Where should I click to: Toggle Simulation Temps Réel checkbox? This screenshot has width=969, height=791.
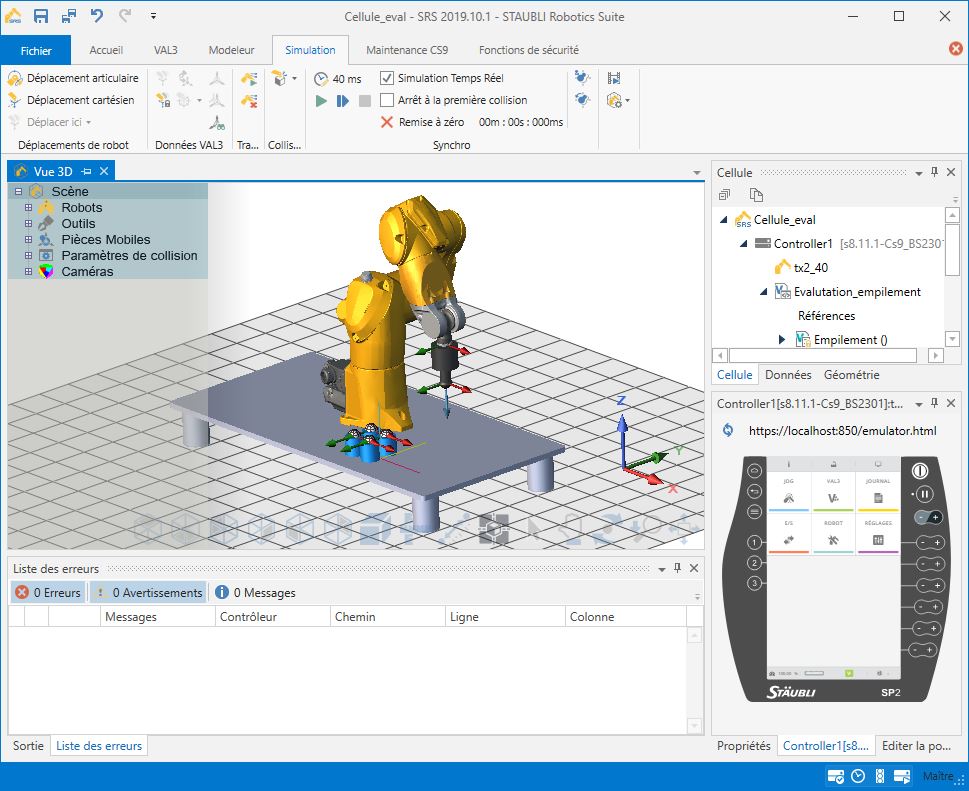[387, 78]
